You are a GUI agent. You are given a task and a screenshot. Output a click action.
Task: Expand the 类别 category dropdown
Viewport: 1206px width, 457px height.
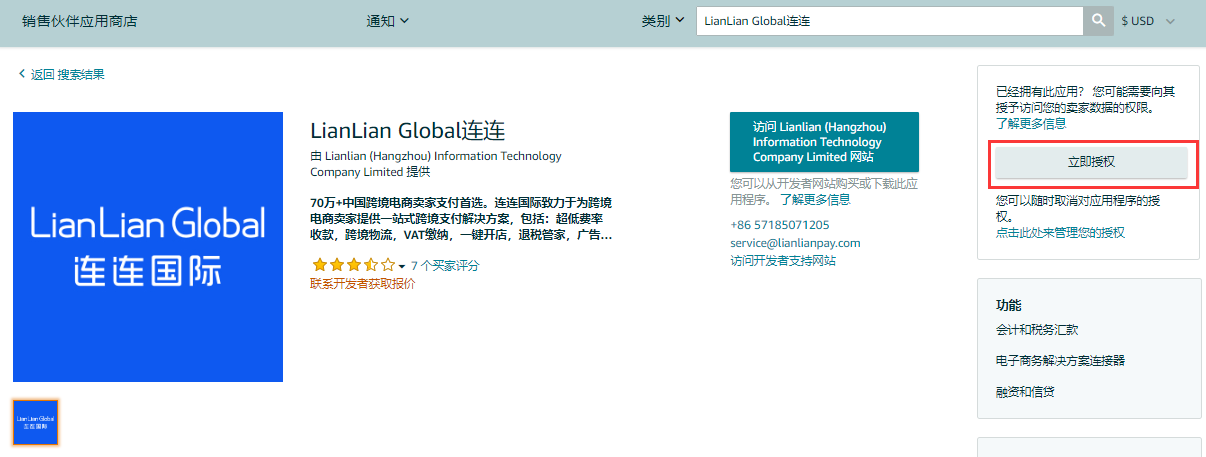point(663,21)
